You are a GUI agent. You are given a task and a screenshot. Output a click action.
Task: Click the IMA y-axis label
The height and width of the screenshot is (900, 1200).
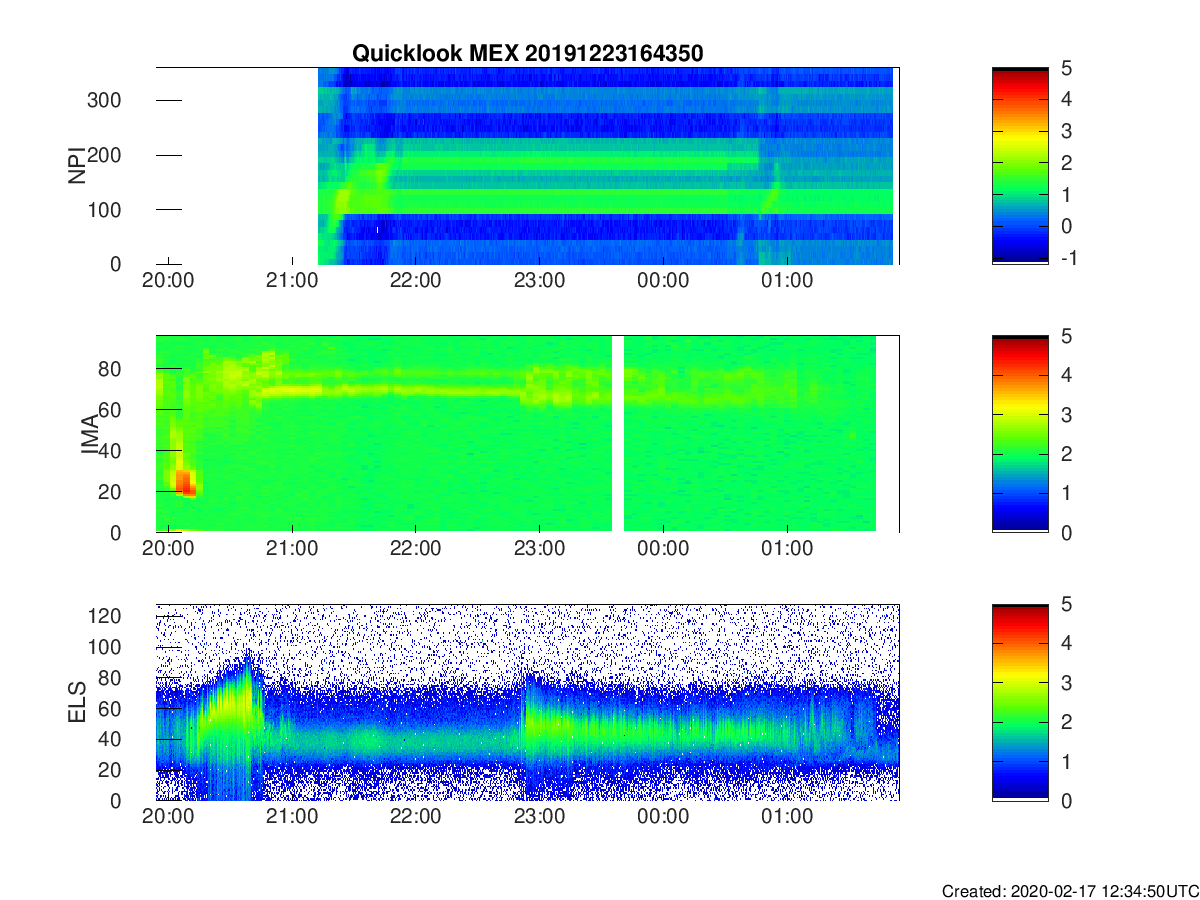tap(90, 435)
